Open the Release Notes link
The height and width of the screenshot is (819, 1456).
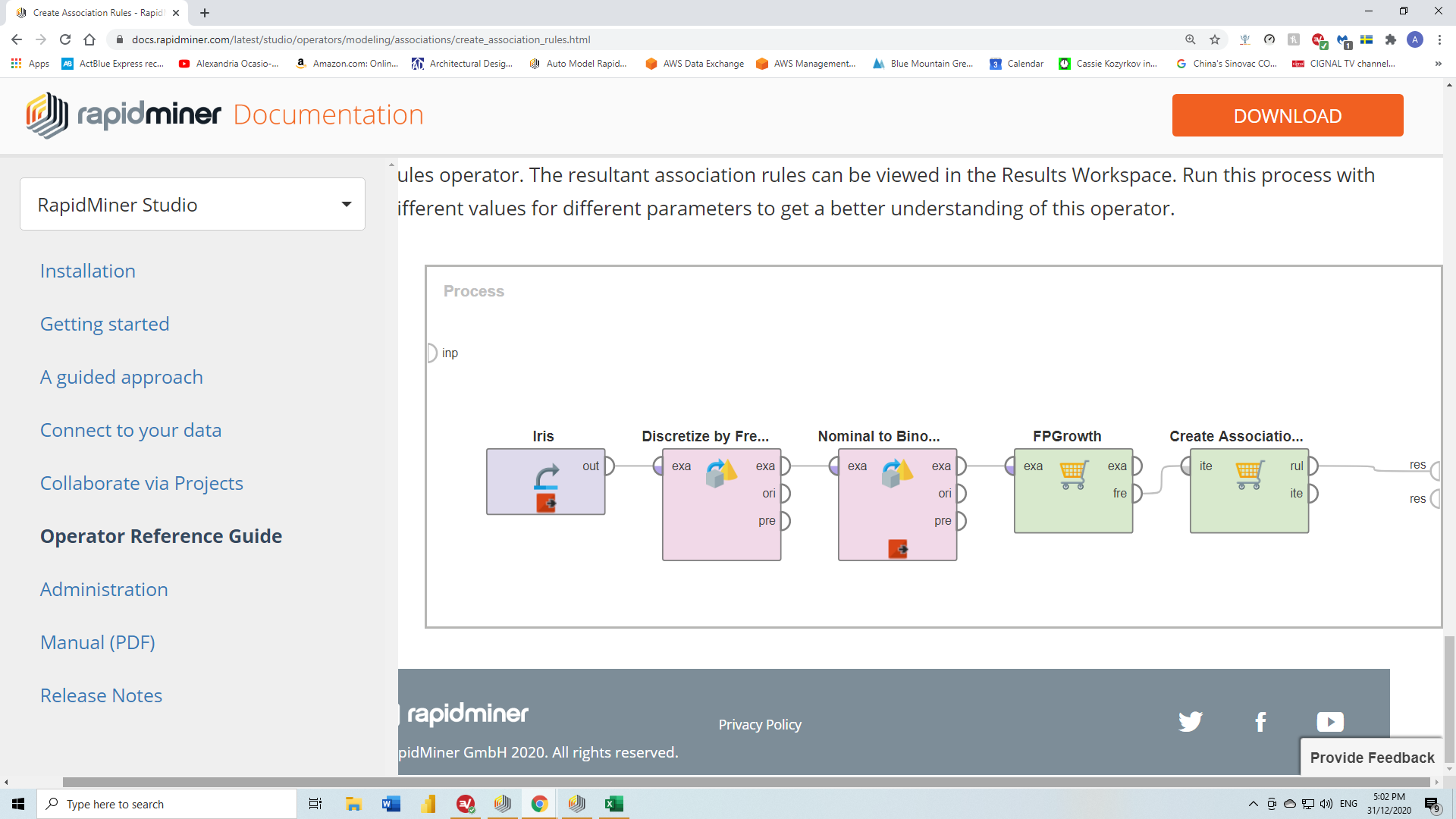point(102,695)
